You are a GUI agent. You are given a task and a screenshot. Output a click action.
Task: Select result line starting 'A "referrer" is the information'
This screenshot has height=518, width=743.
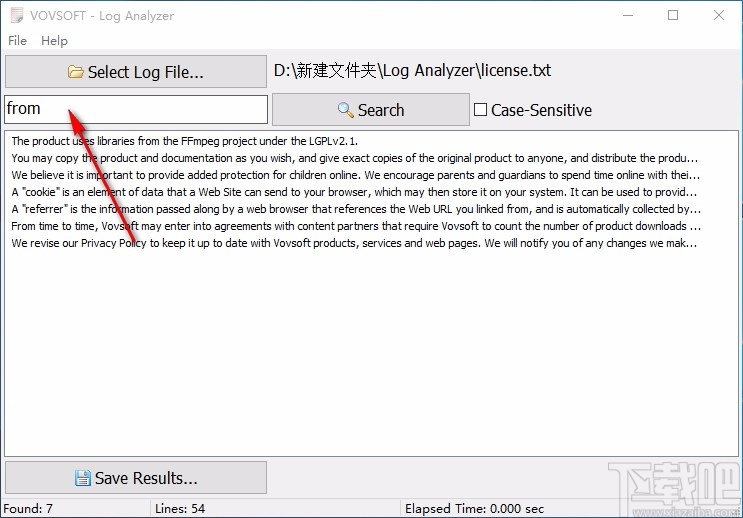tap(356, 209)
